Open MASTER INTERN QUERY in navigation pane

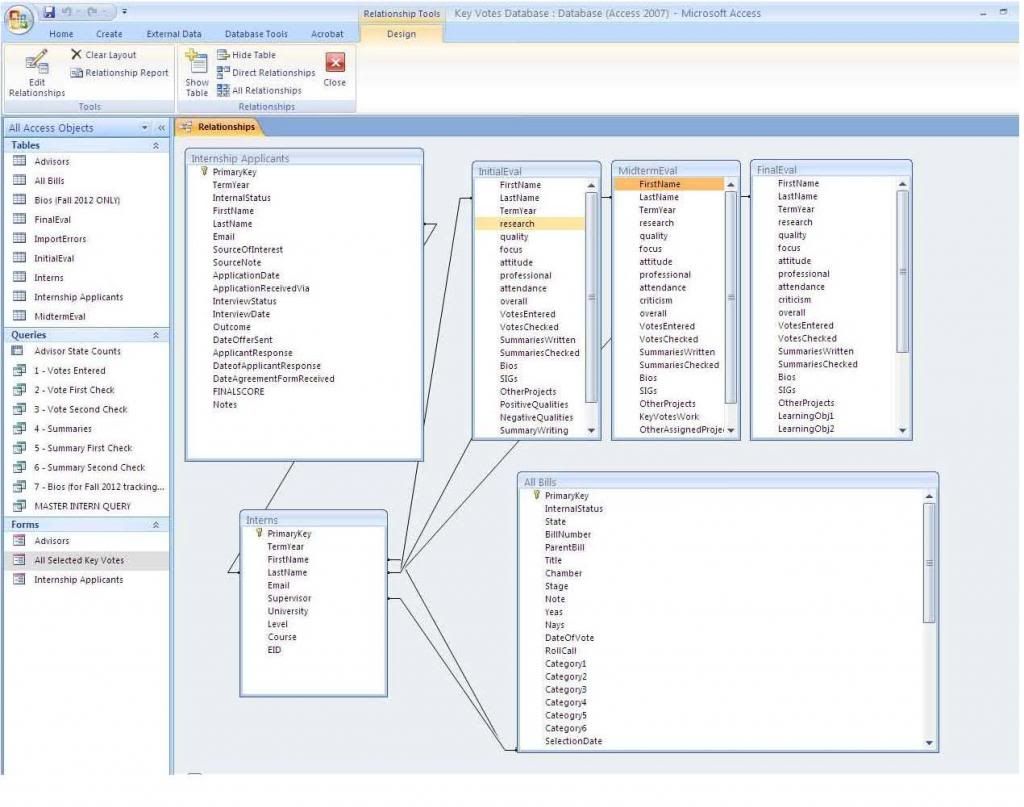coord(82,506)
